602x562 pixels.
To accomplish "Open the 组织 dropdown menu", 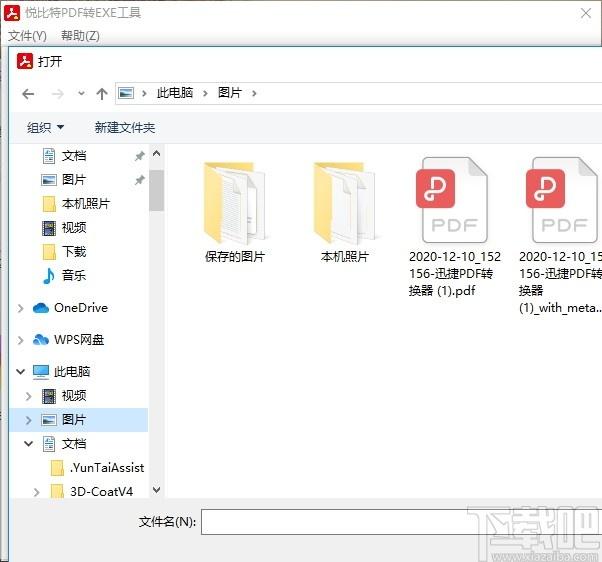I will 45,128.
